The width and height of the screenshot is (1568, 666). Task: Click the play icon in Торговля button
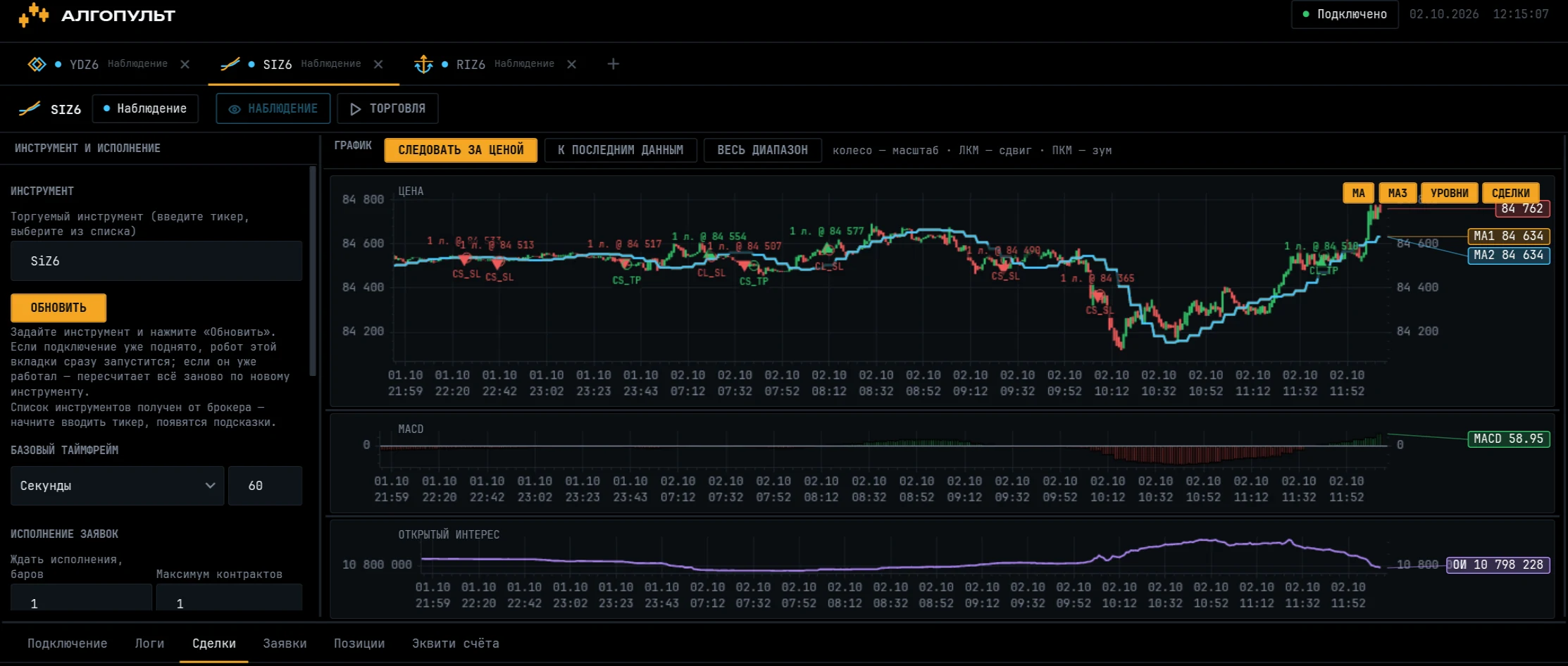click(356, 109)
